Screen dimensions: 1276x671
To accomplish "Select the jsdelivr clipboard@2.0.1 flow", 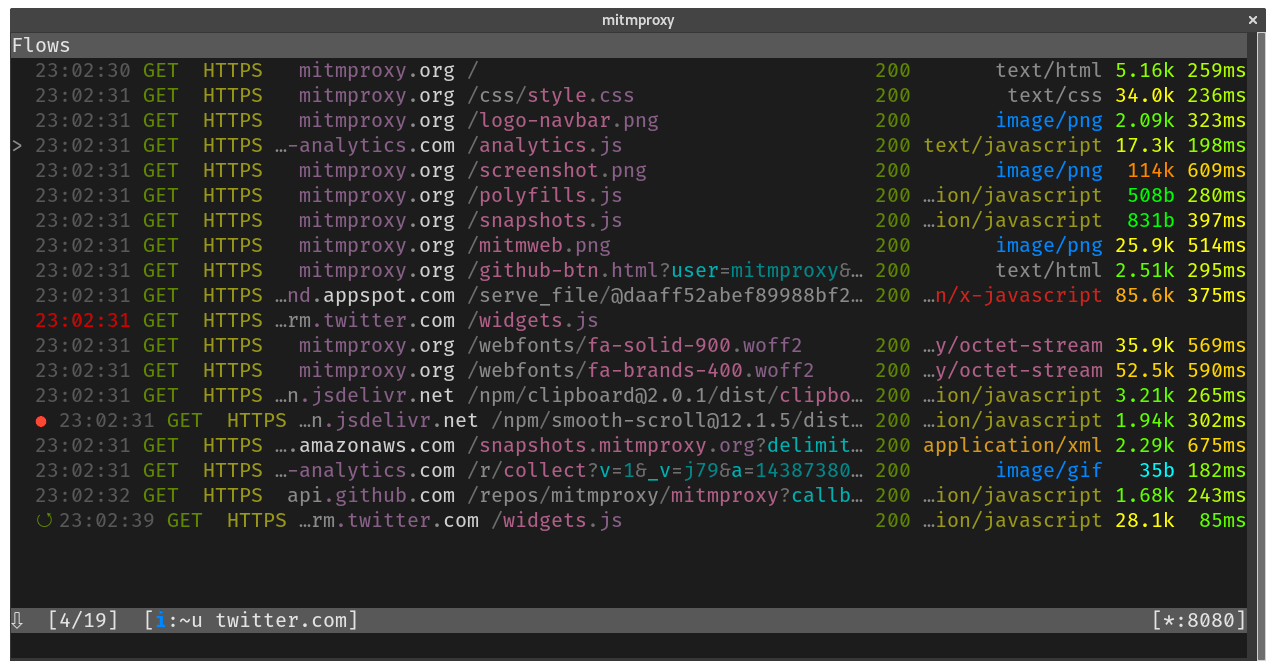I will (x=629, y=396).
